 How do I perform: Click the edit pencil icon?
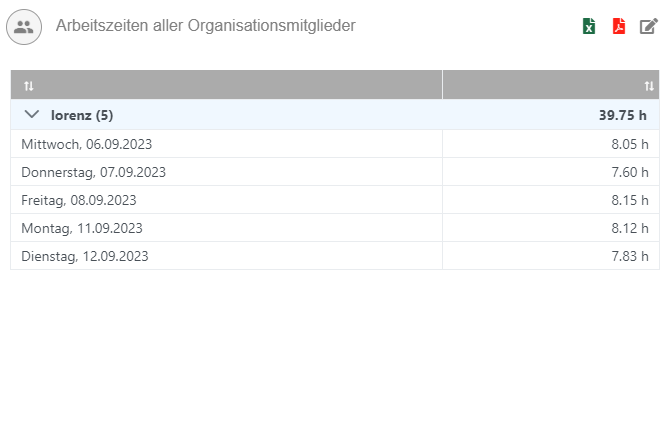(x=649, y=27)
